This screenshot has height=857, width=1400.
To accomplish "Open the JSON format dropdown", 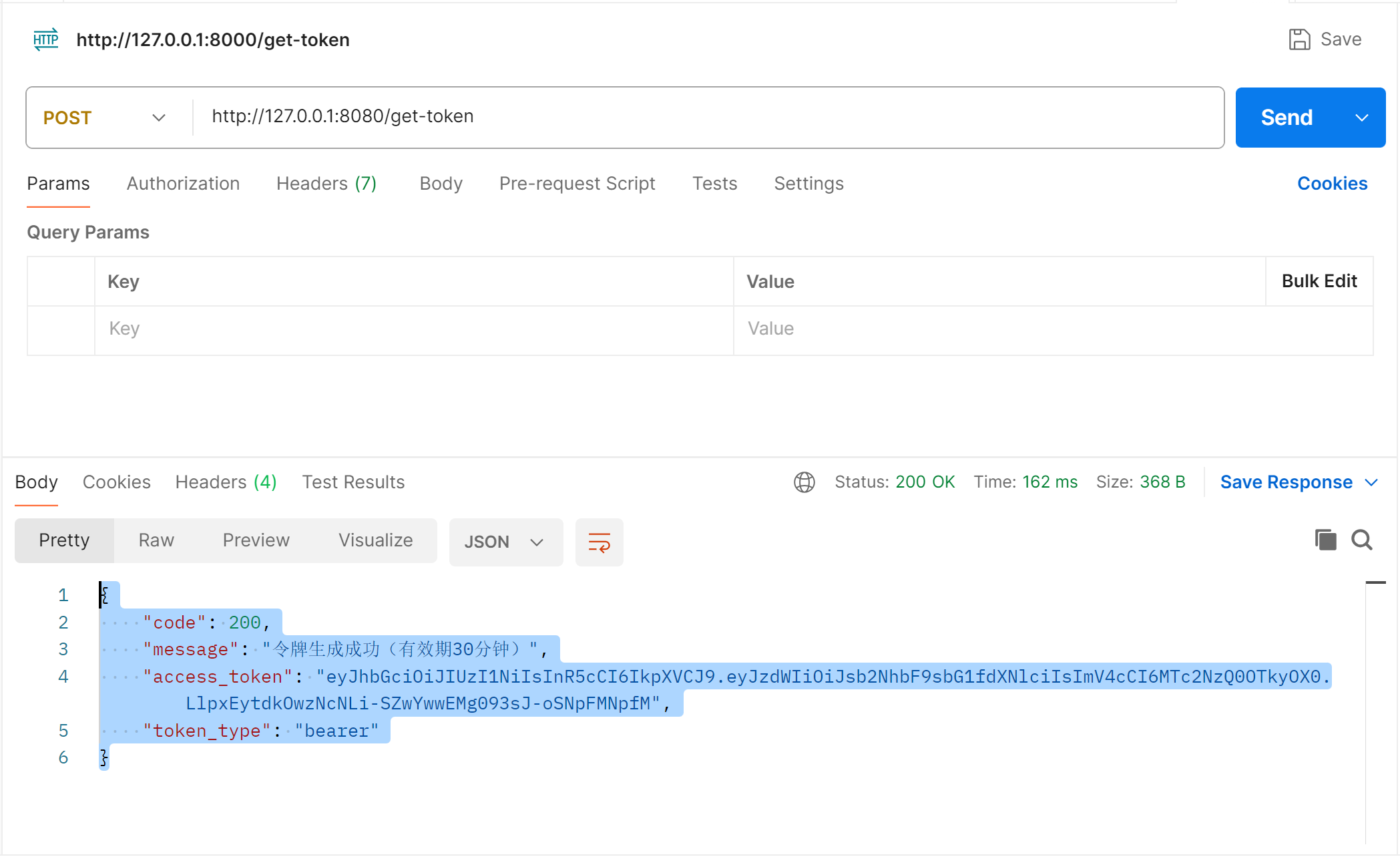I will click(x=505, y=542).
